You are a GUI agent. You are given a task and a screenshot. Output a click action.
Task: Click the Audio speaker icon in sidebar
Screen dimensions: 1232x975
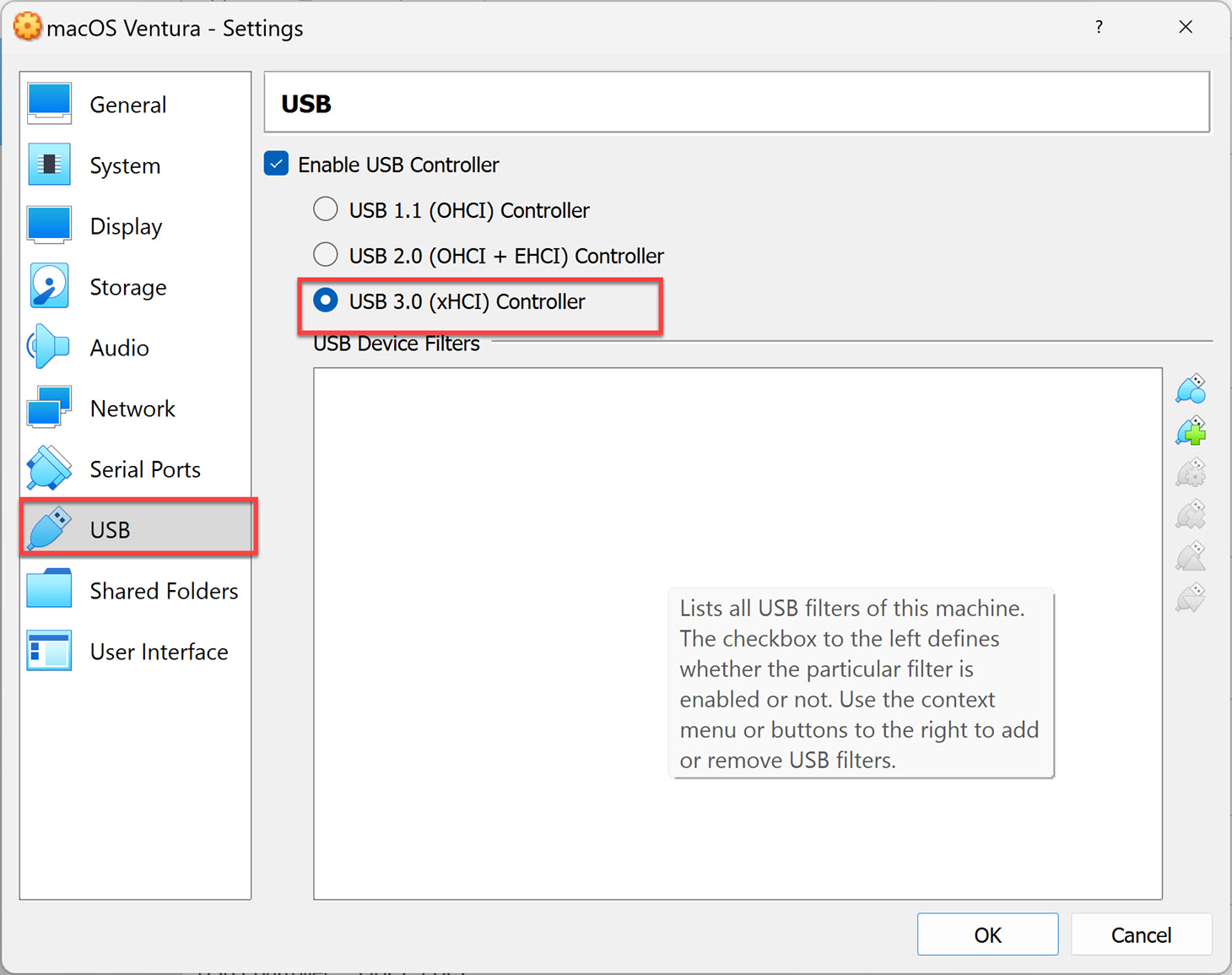click(x=48, y=347)
